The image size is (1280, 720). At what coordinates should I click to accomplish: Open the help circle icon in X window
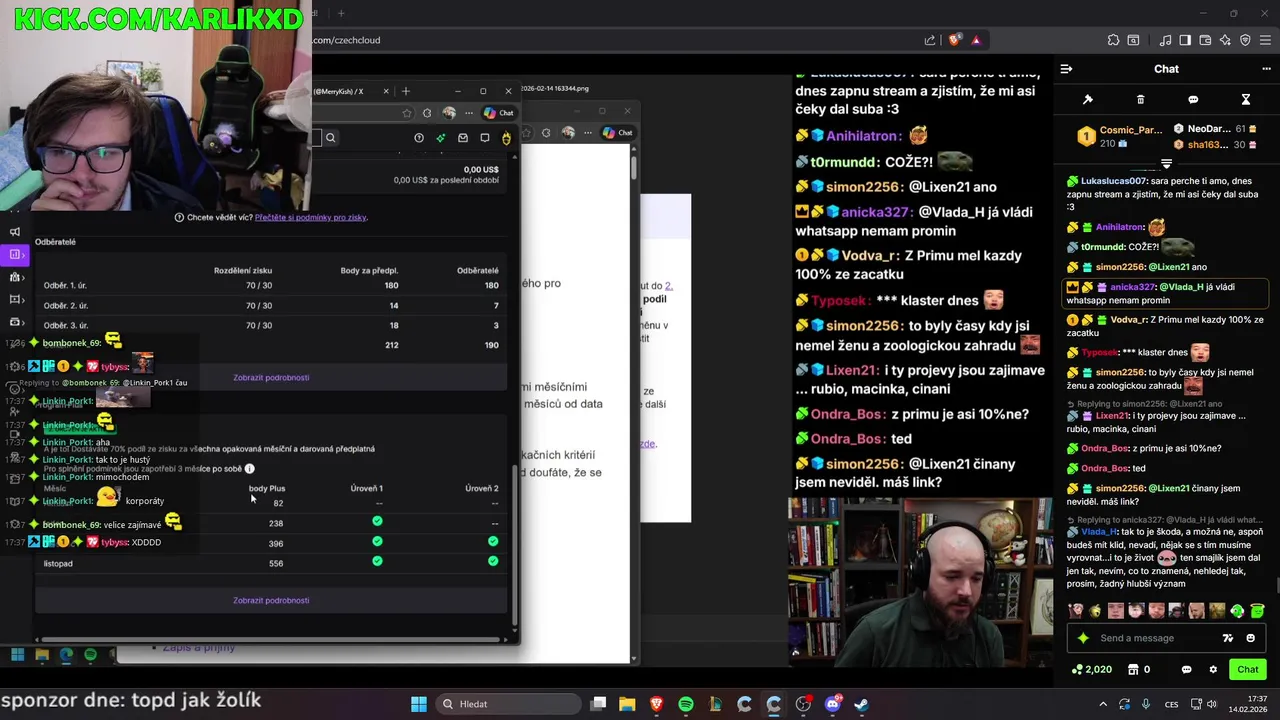[419, 138]
